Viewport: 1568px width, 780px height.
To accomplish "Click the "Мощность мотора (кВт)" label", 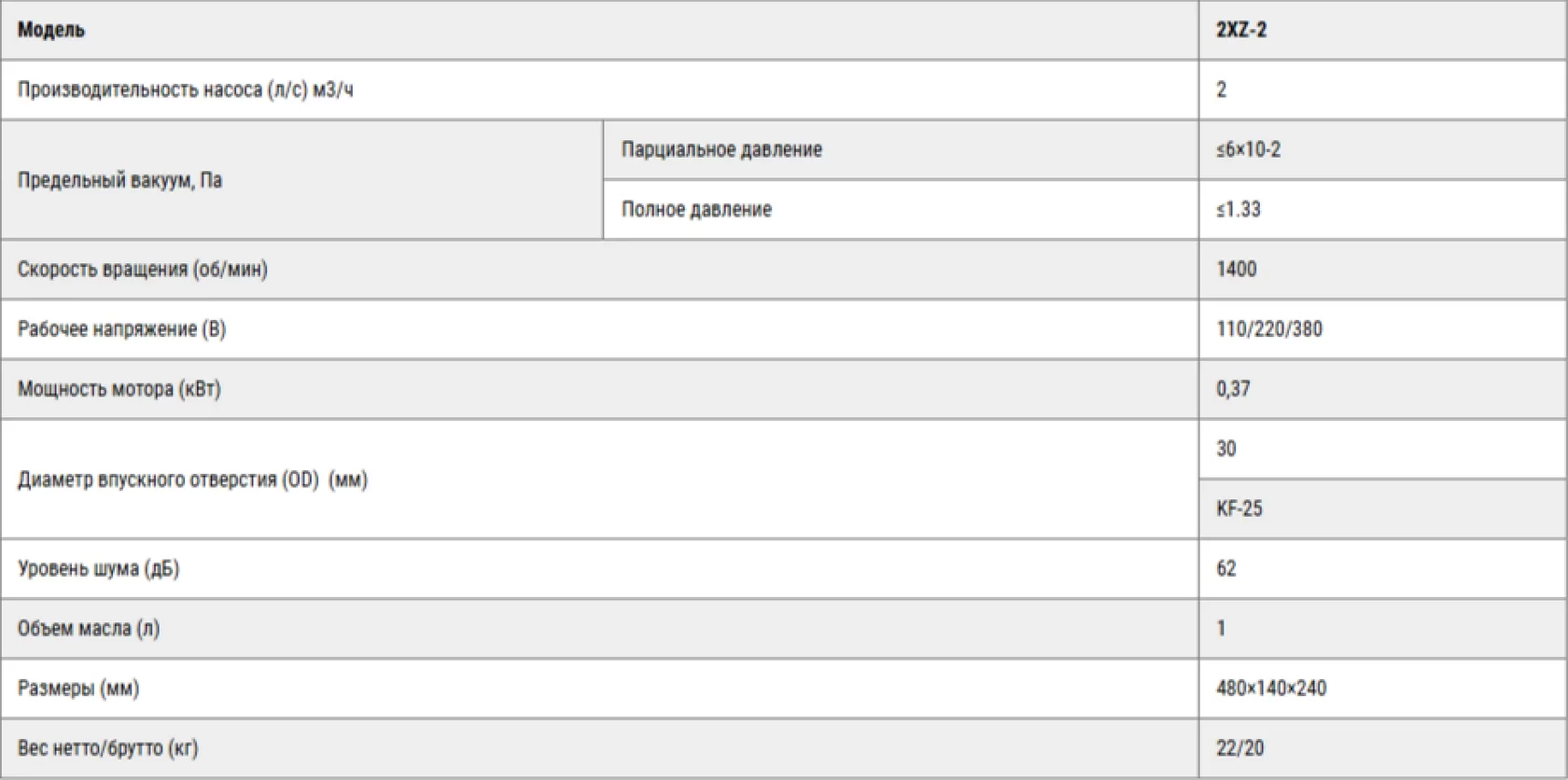I will 119,389.
